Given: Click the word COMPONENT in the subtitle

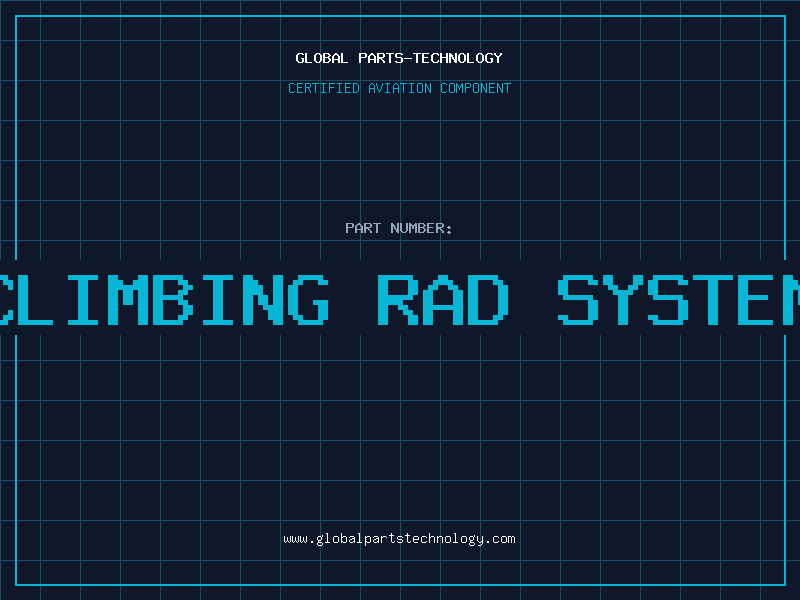Looking at the screenshot, I should pos(476,88).
